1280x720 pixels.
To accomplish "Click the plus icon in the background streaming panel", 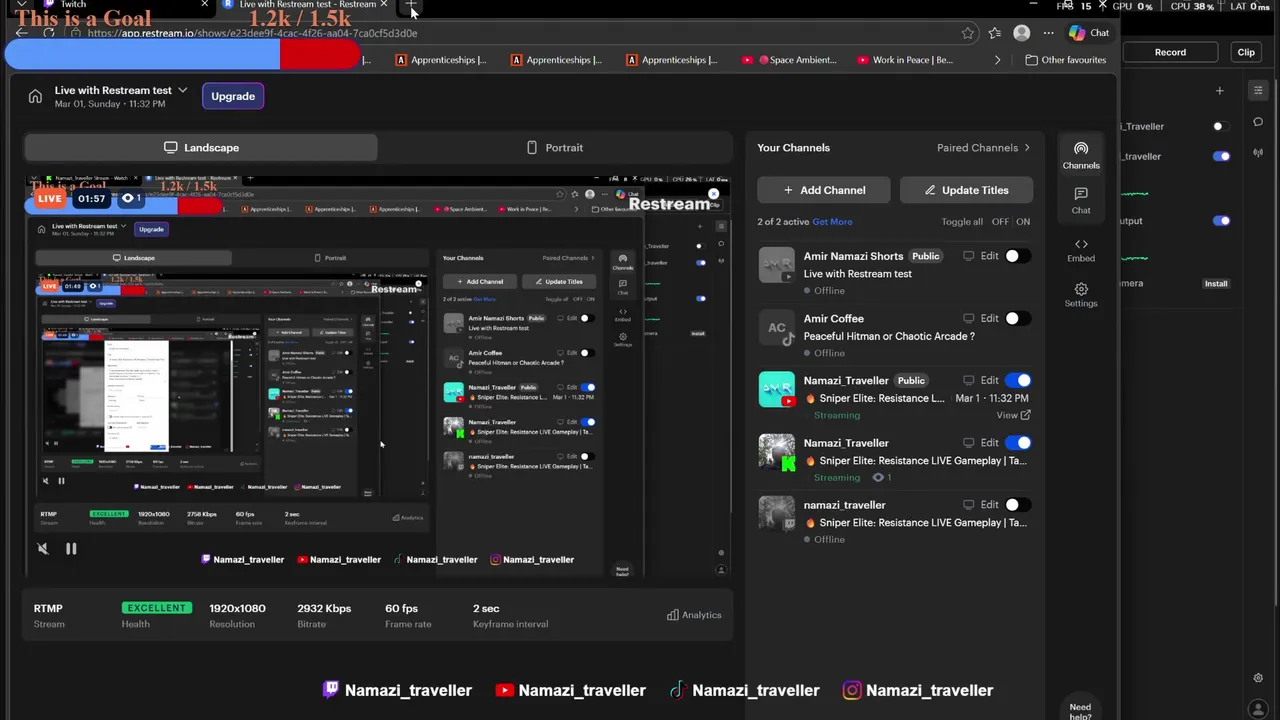I will click(1219, 91).
